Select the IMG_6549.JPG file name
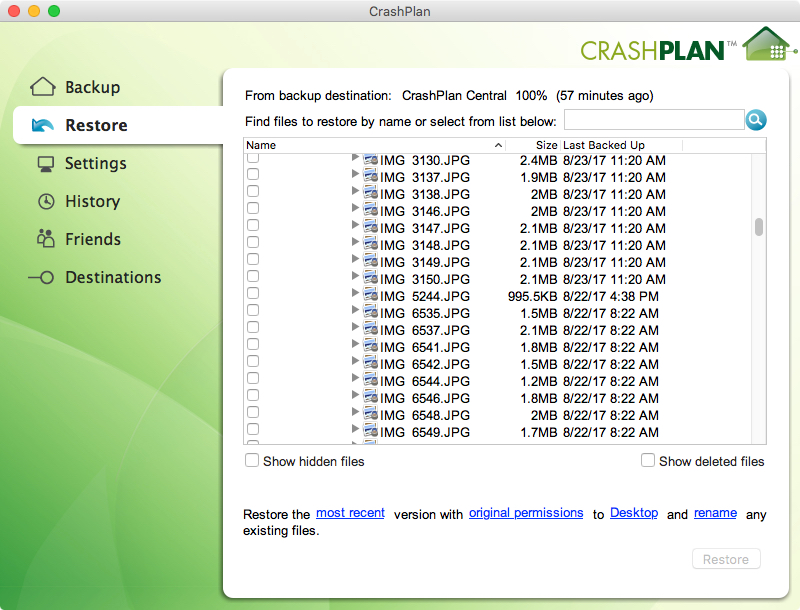The image size is (800, 610). 425,433
